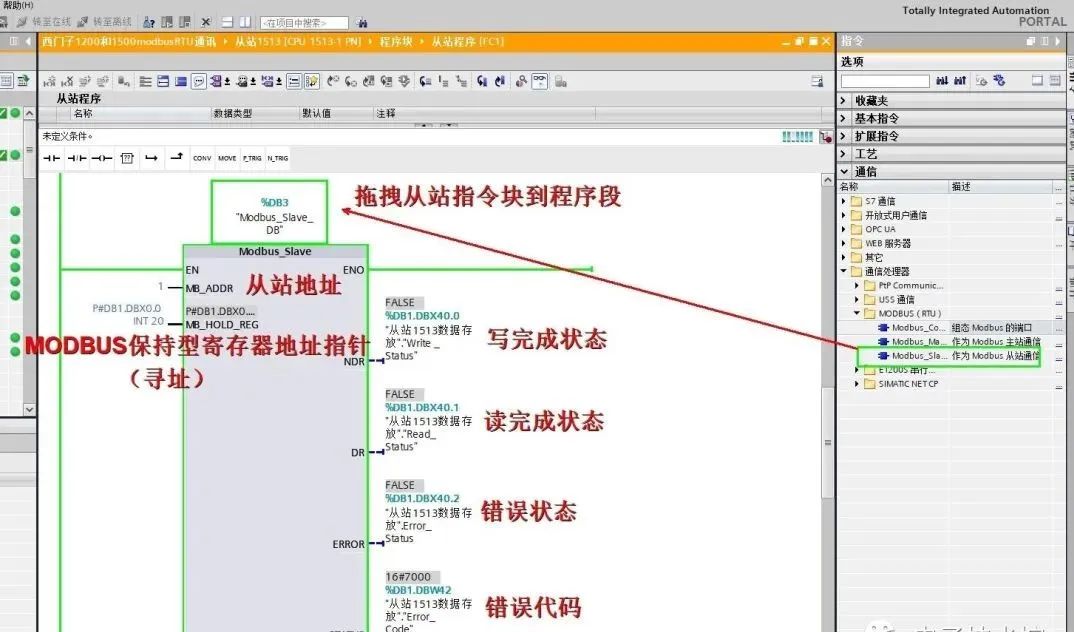1074x632 pixels.
Task: Click the delete network toolbar icon
Action: point(67,81)
